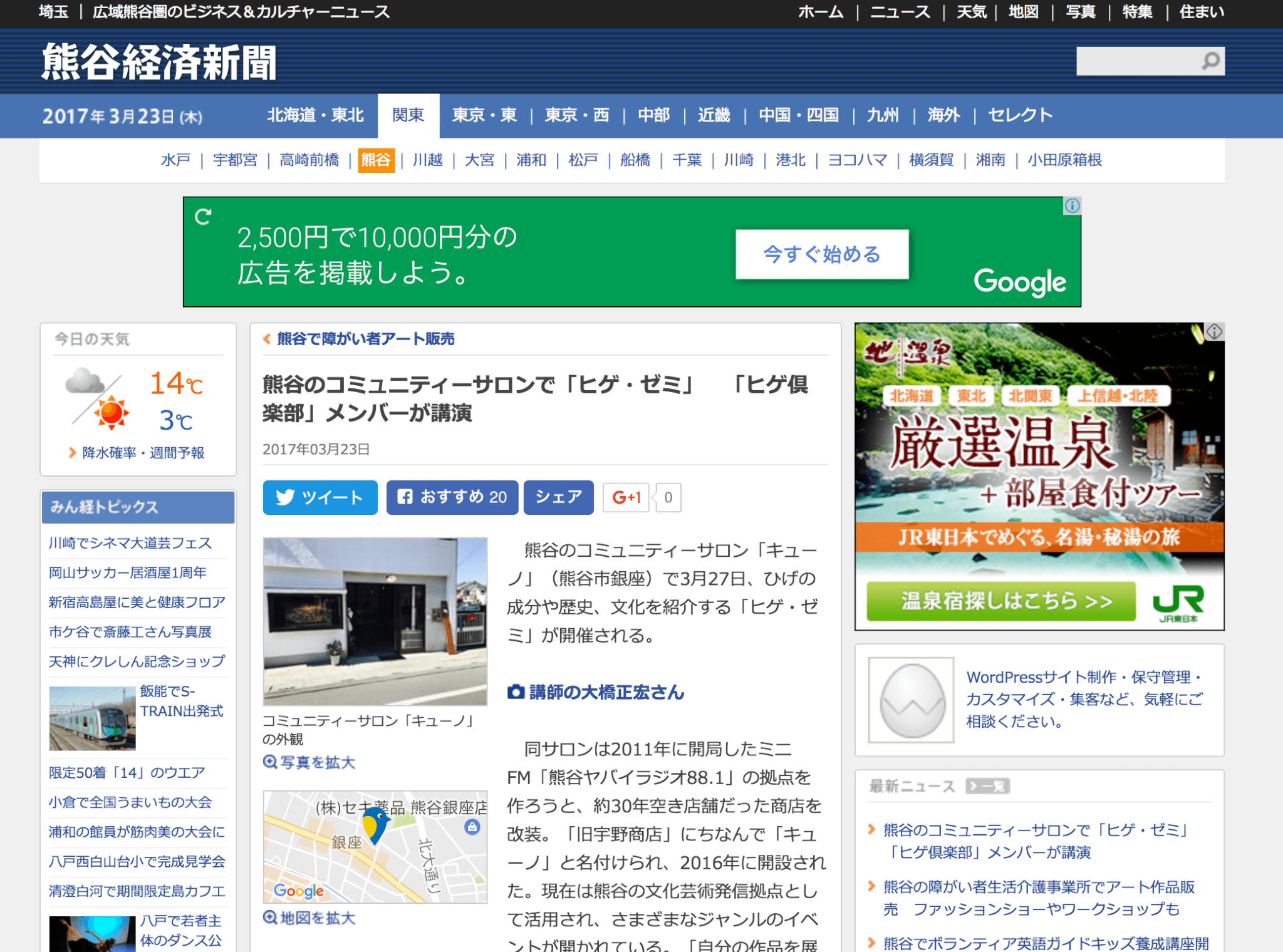Click the シェア button
This screenshot has width=1283, height=952.
pyautogui.click(x=558, y=497)
